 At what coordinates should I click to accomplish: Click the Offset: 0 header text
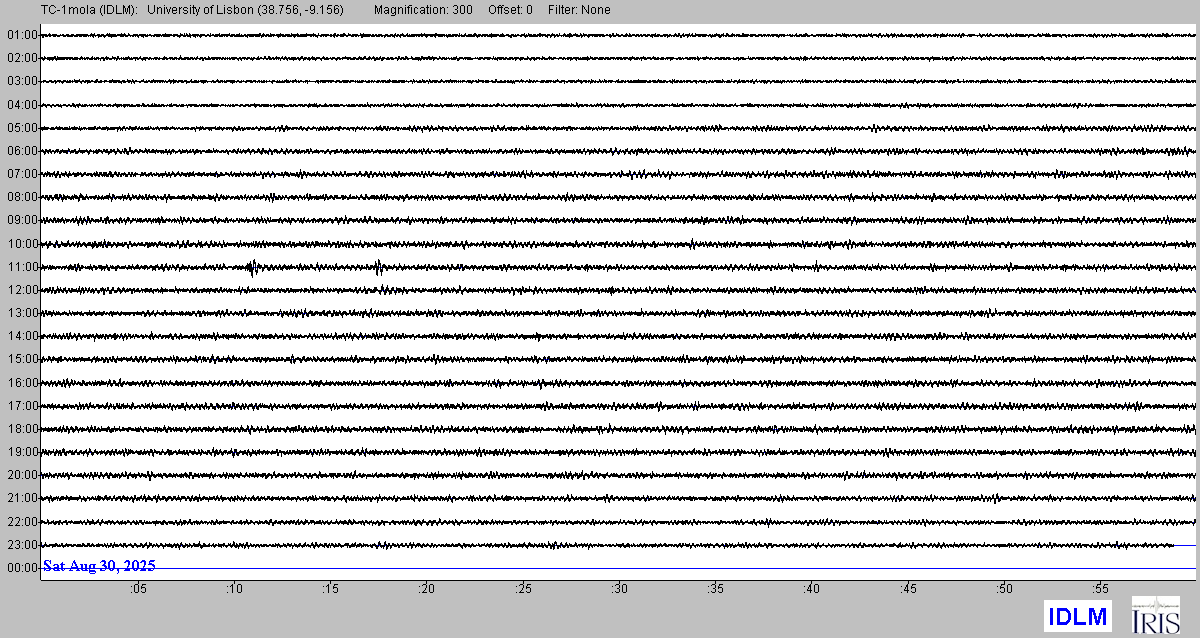pyautogui.click(x=510, y=10)
